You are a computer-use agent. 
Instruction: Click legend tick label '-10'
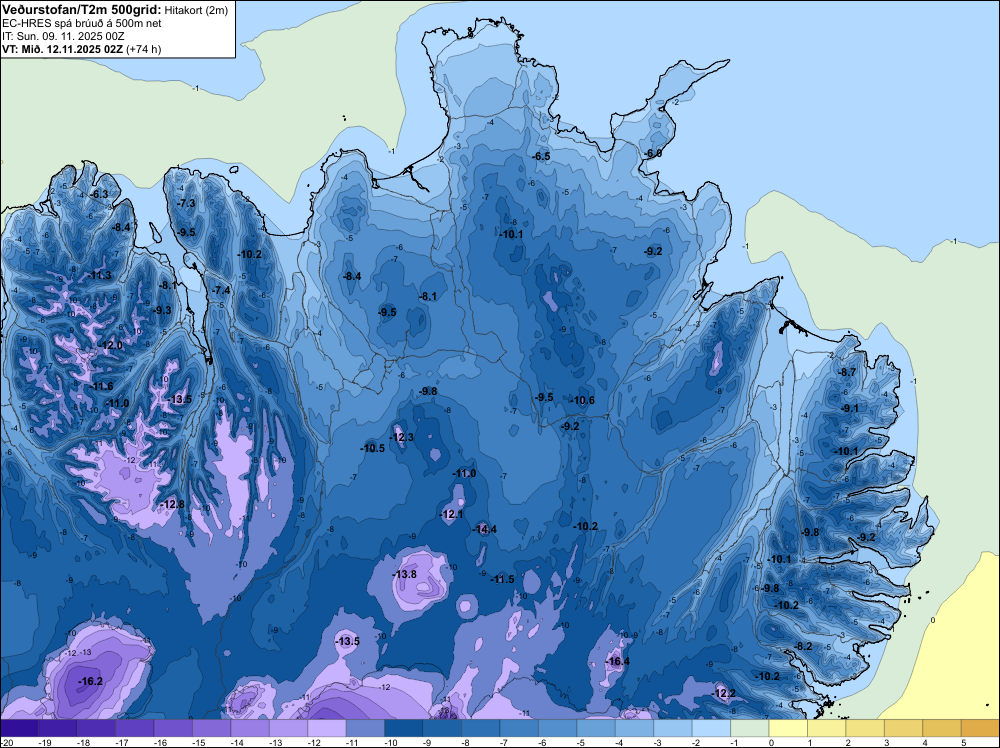(x=390, y=742)
